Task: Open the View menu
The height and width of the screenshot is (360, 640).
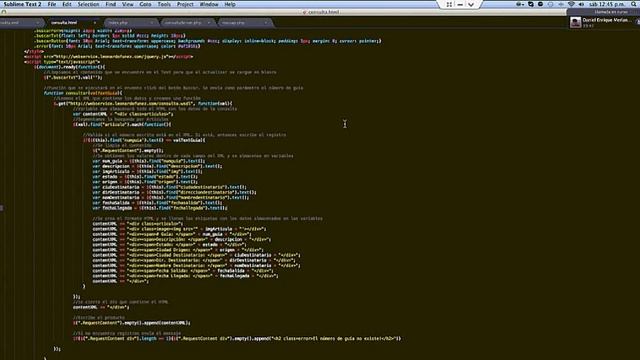Action: (x=128, y=4)
